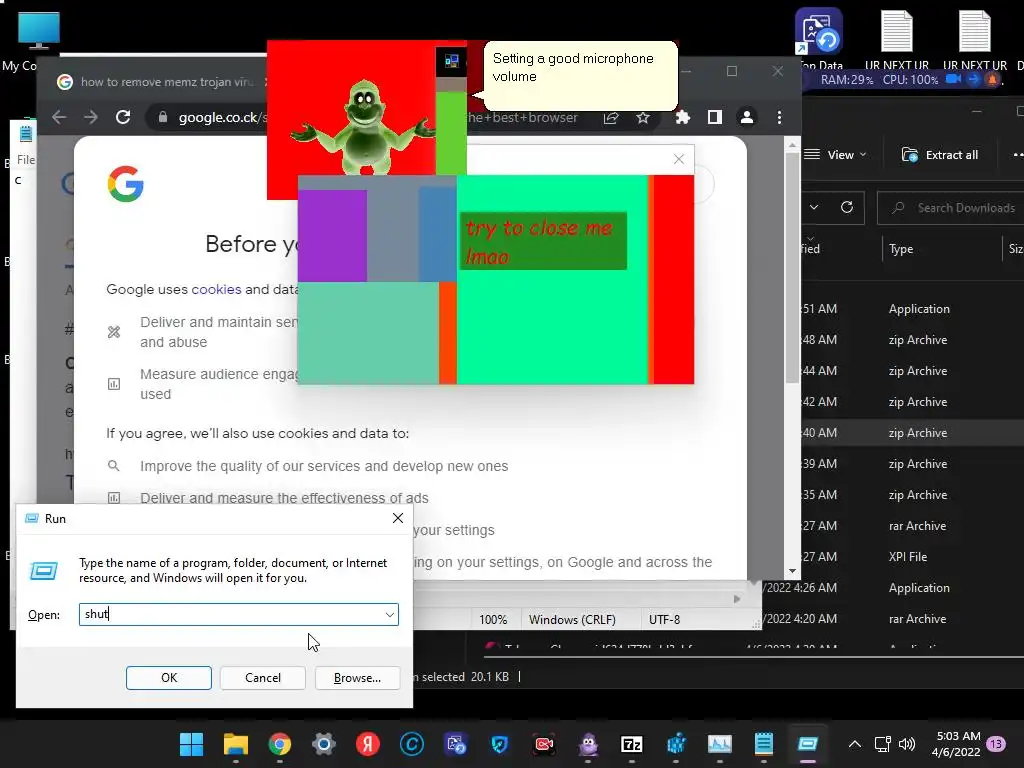1024x768 pixels.
Task: Click Chrome page scrollbar up arrow
Action: (x=792, y=144)
